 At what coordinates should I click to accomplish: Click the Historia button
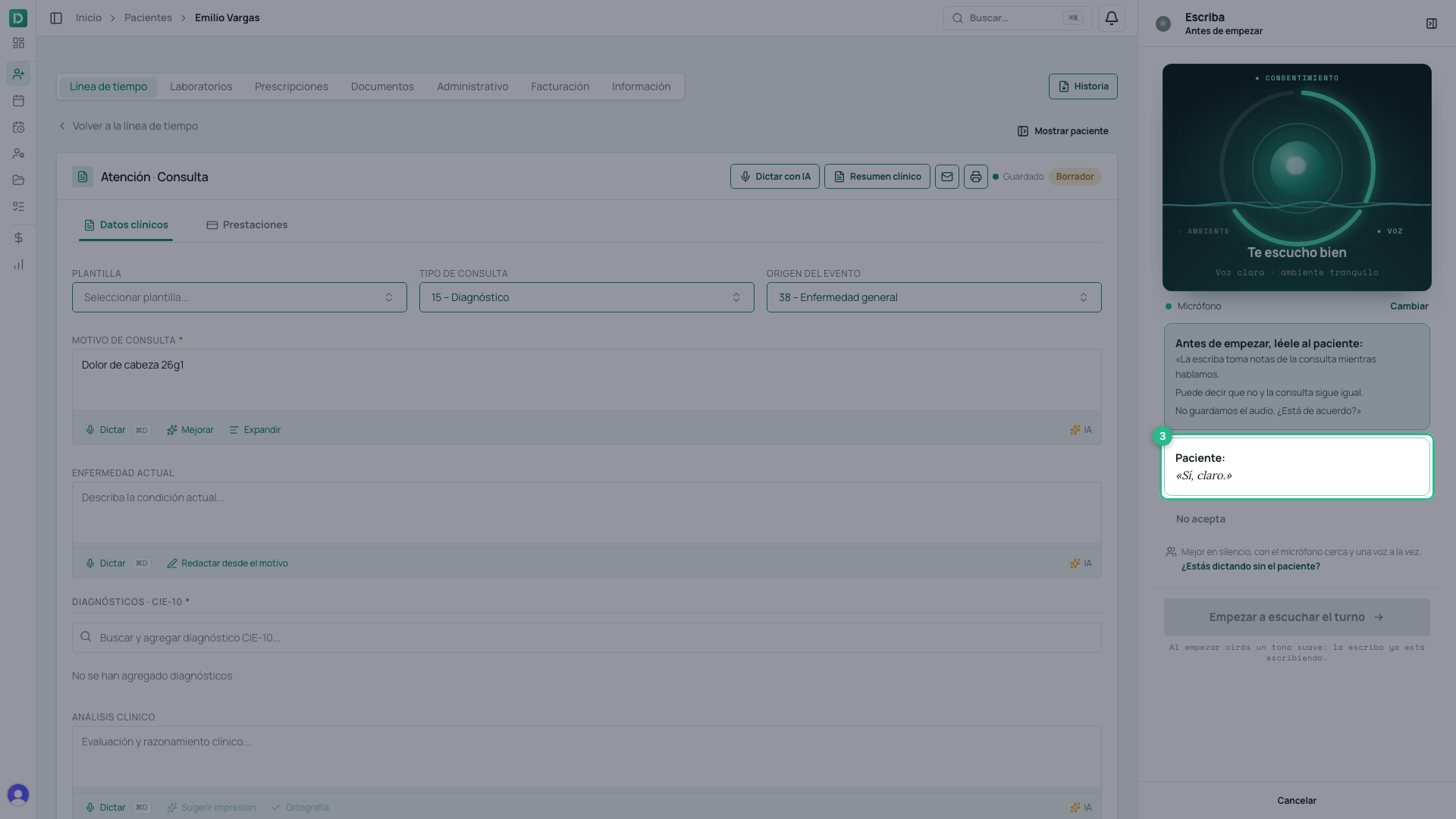[x=1083, y=86]
